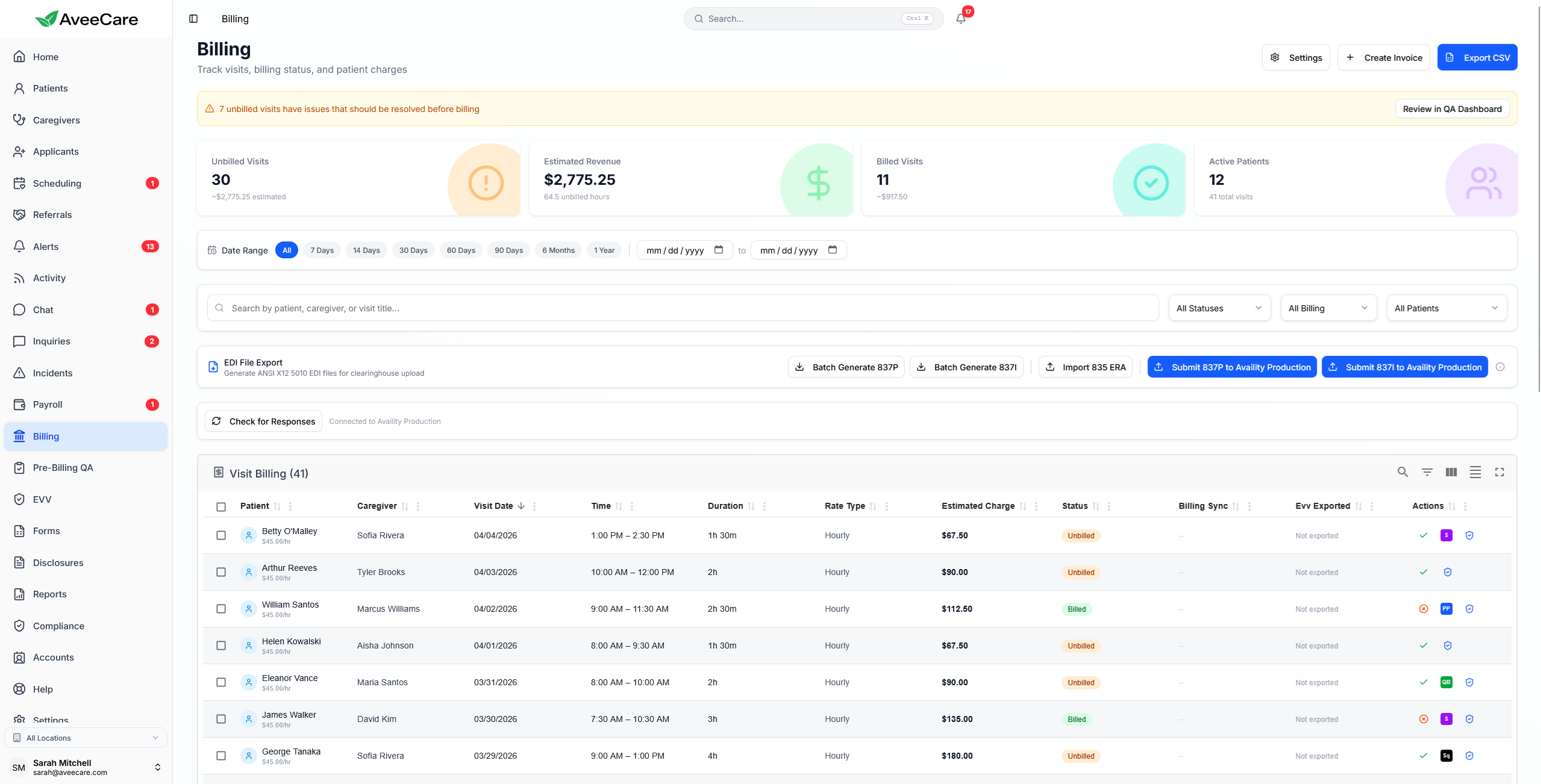Toggle the sidebar collapse icon

point(193,19)
